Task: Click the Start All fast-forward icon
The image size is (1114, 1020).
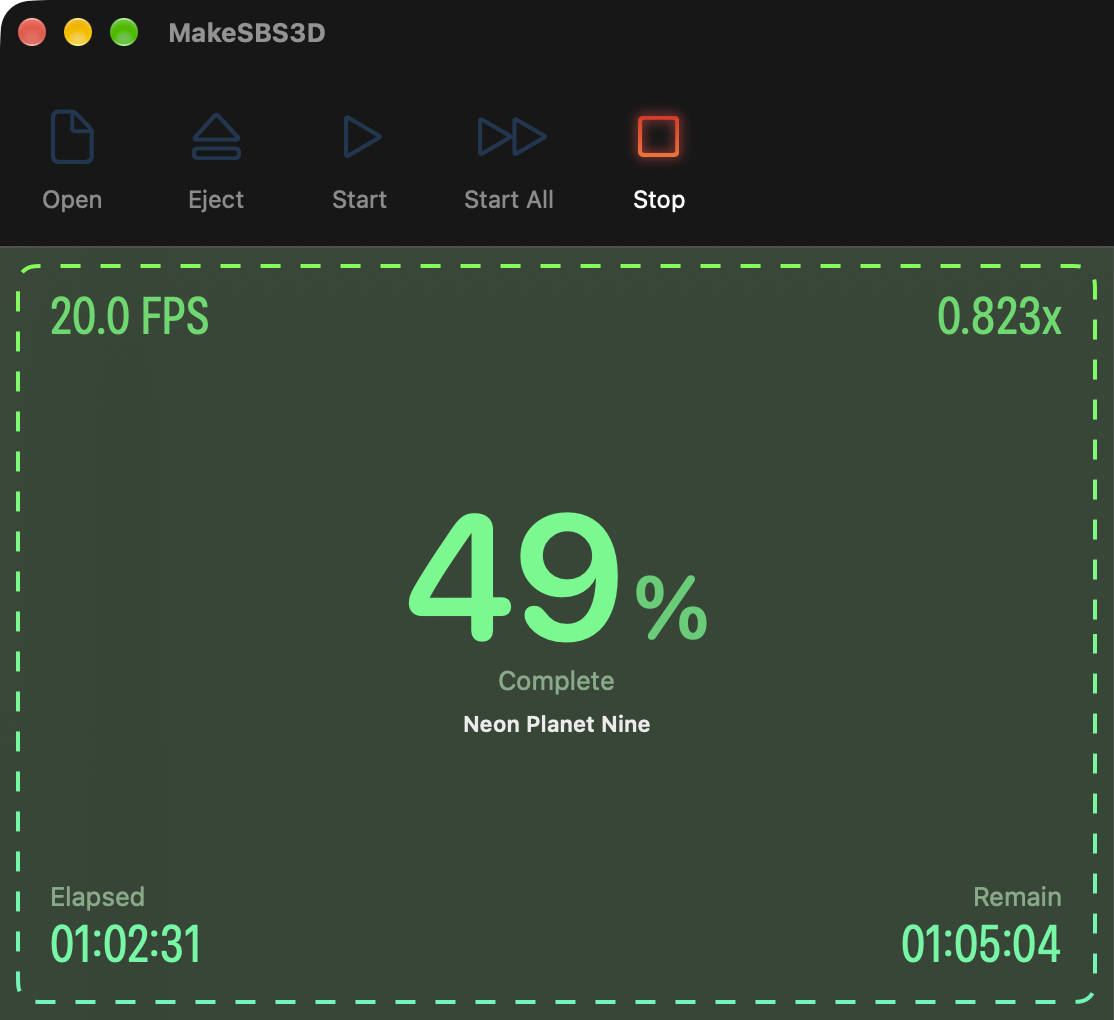Action: point(512,136)
